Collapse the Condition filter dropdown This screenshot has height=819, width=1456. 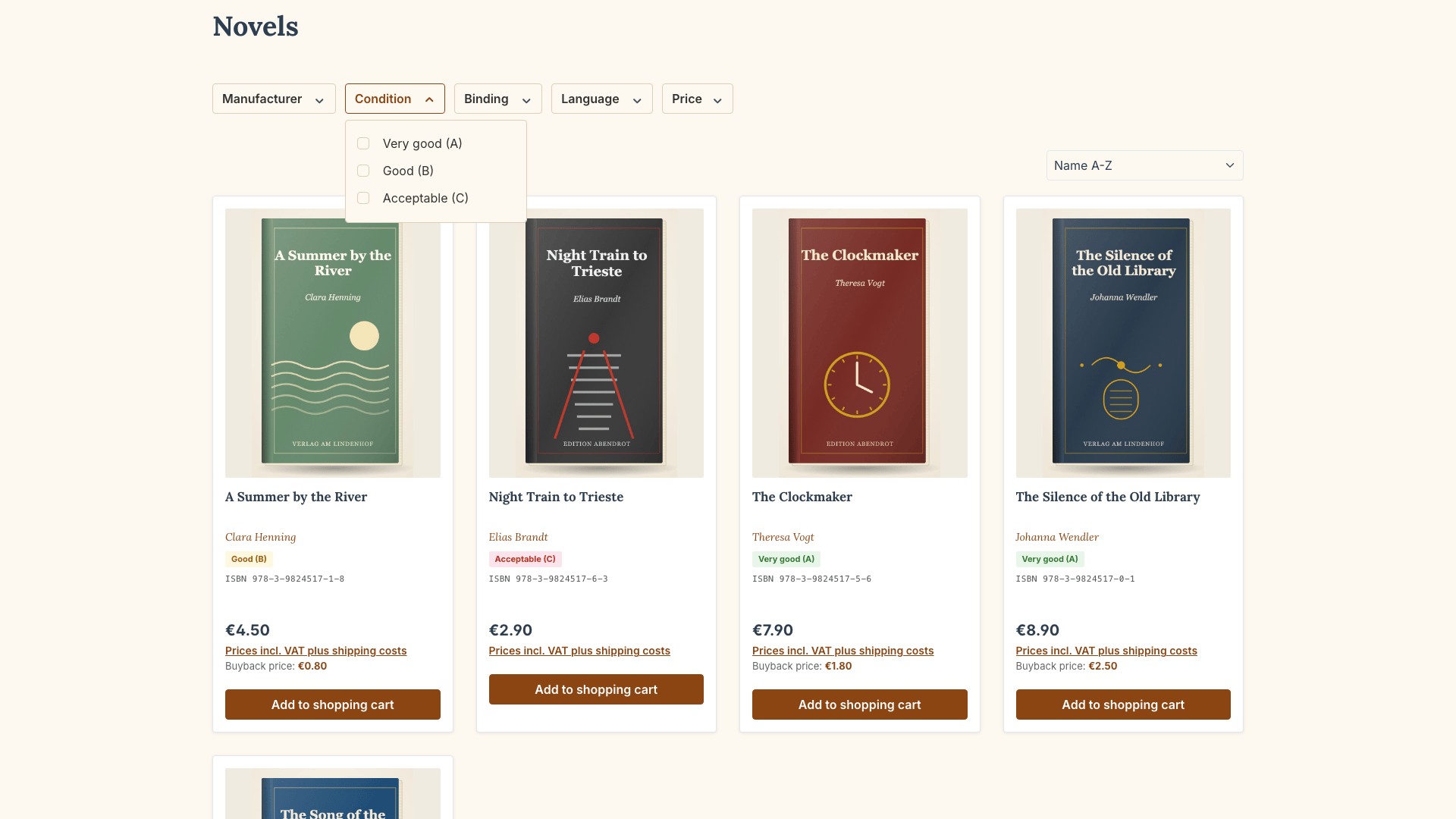394,99
